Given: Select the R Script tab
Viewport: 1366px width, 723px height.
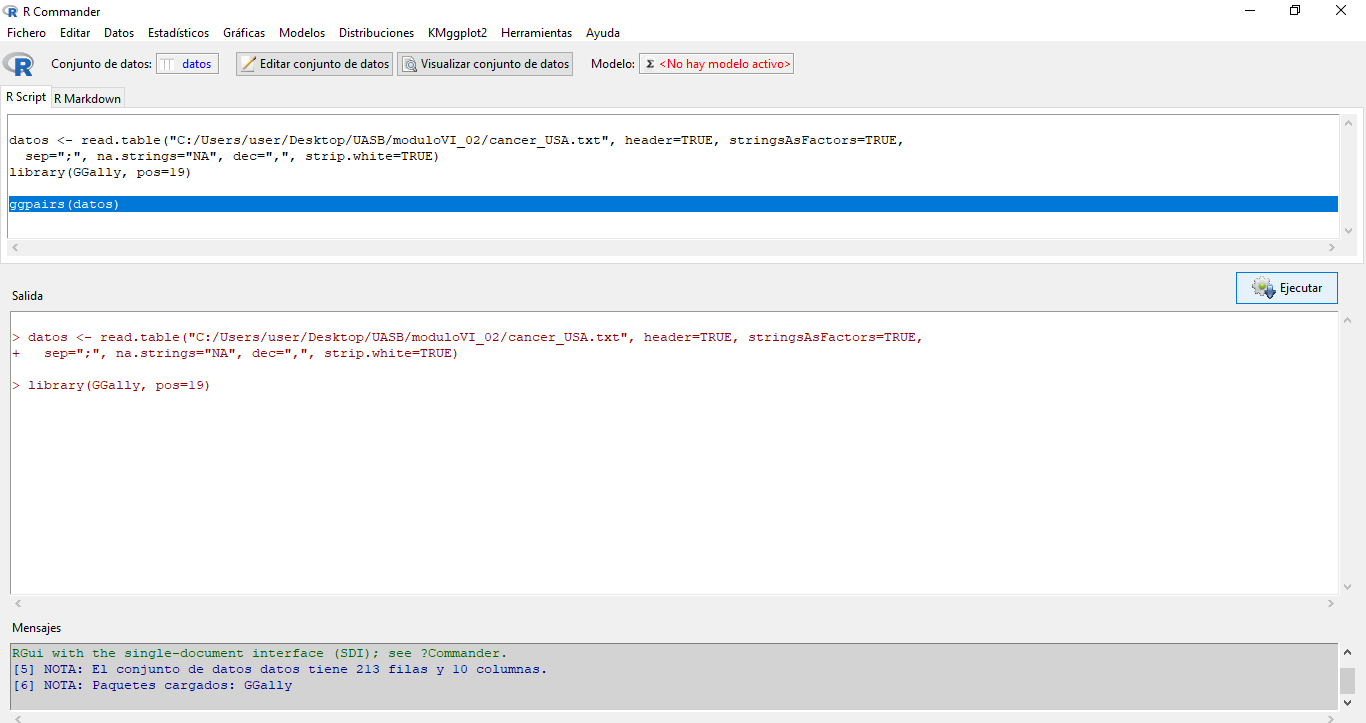Looking at the screenshot, I should coord(26,97).
